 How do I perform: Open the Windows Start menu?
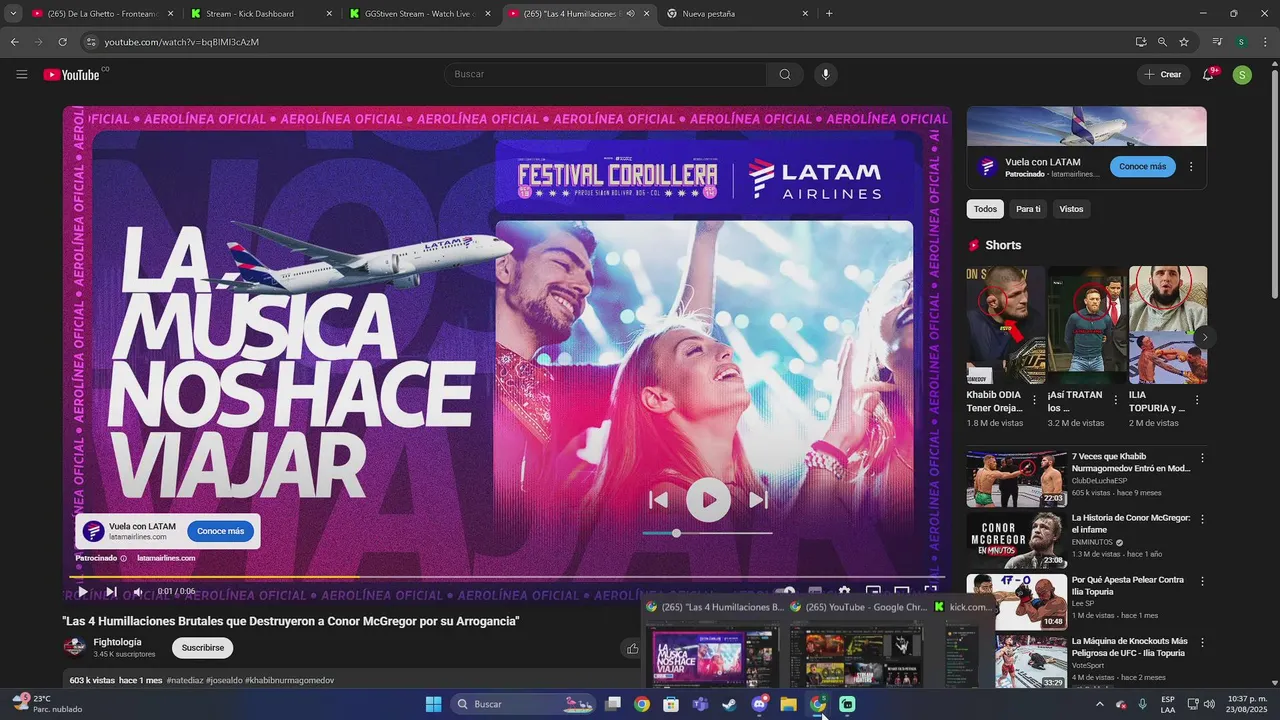pyautogui.click(x=433, y=704)
